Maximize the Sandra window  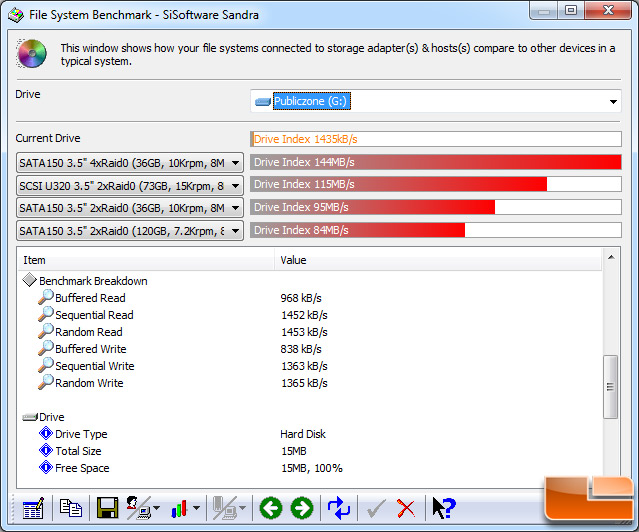(571, 10)
